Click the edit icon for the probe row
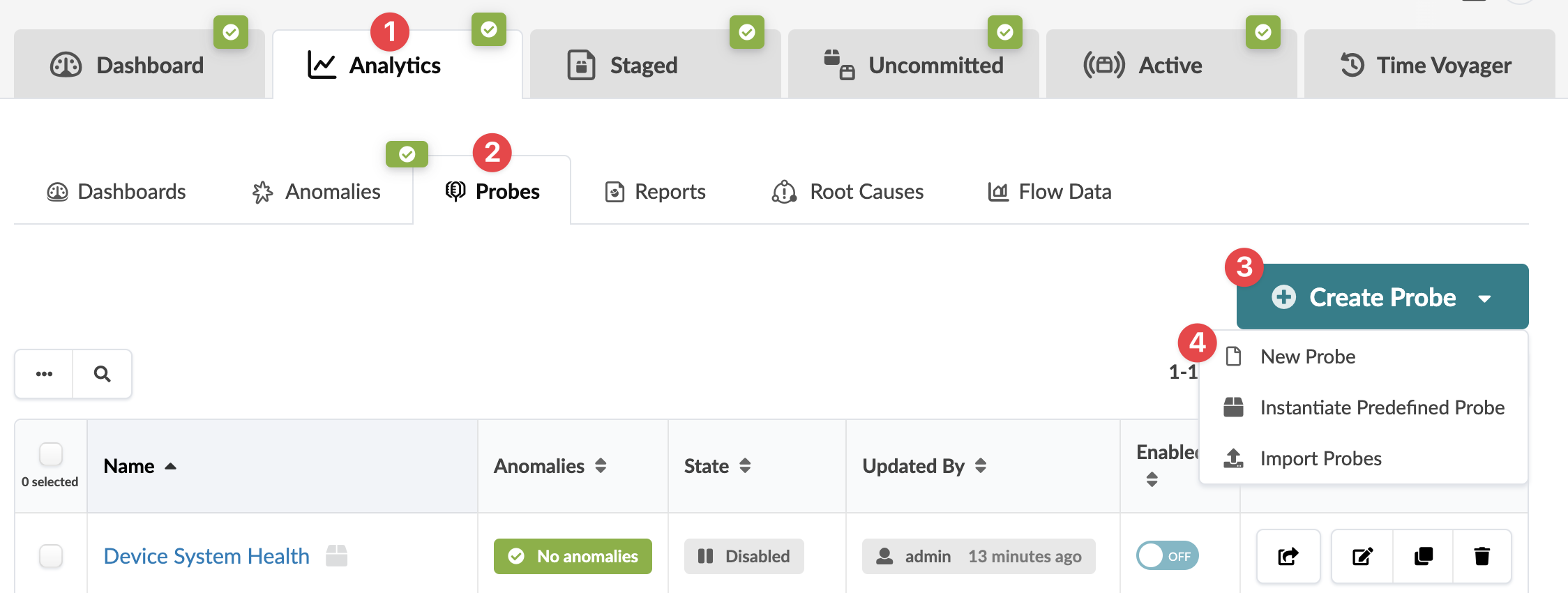The image size is (1568, 593). pos(1362,556)
